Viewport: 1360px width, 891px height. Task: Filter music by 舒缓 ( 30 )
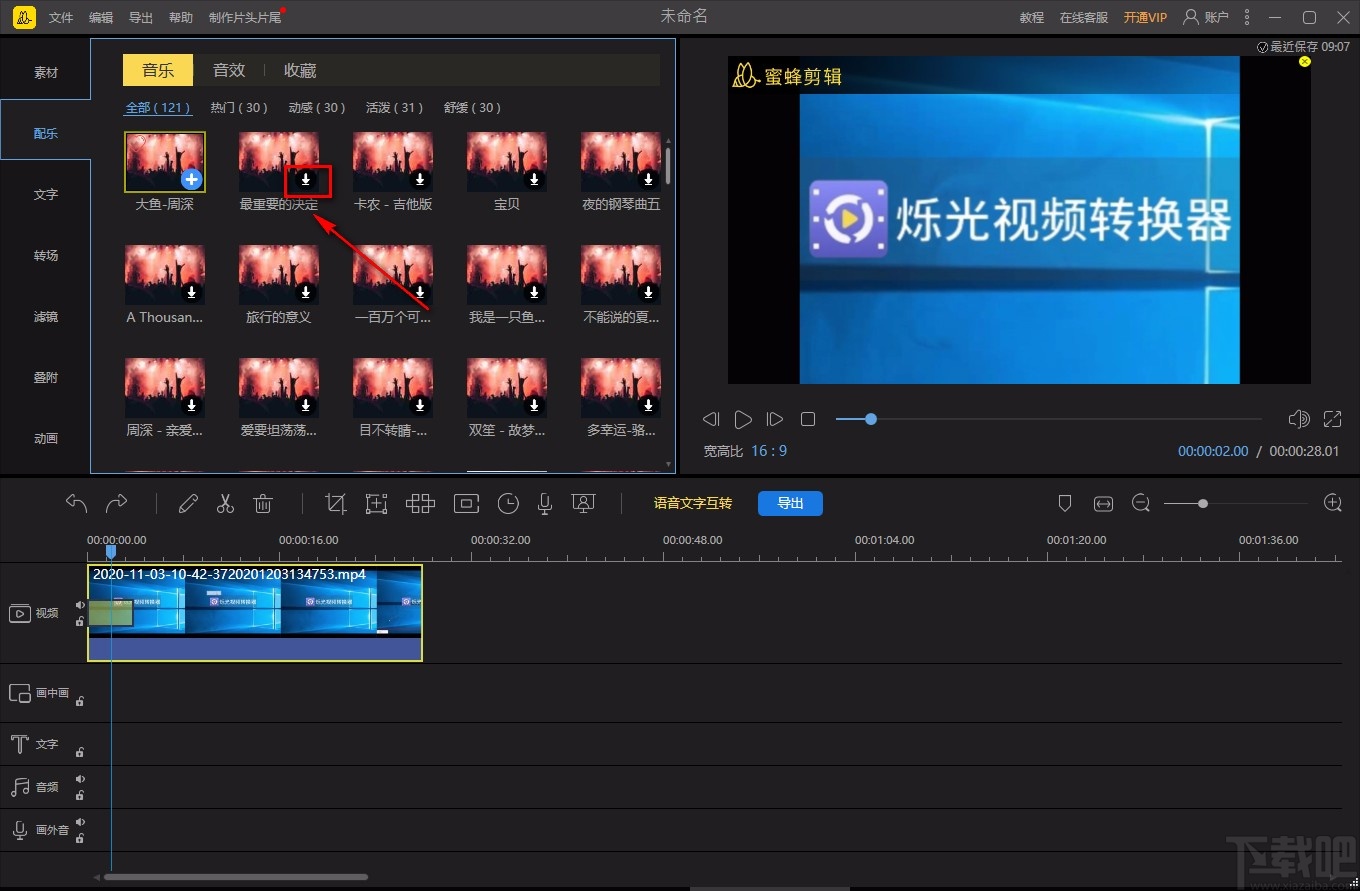(473, 108)
